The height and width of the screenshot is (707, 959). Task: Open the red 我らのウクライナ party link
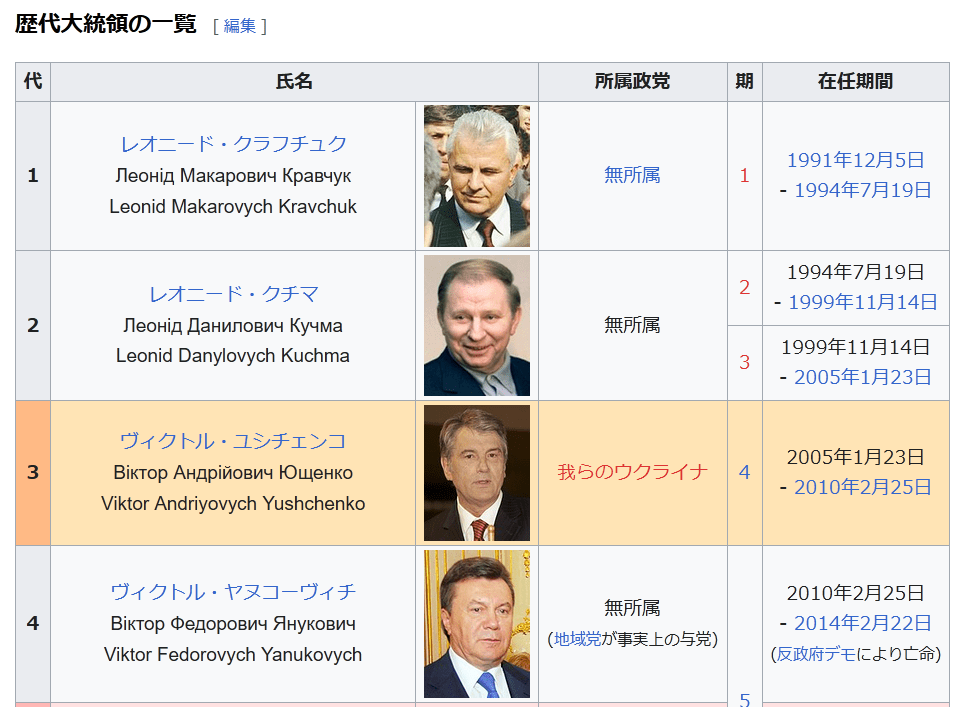[632, 472]
